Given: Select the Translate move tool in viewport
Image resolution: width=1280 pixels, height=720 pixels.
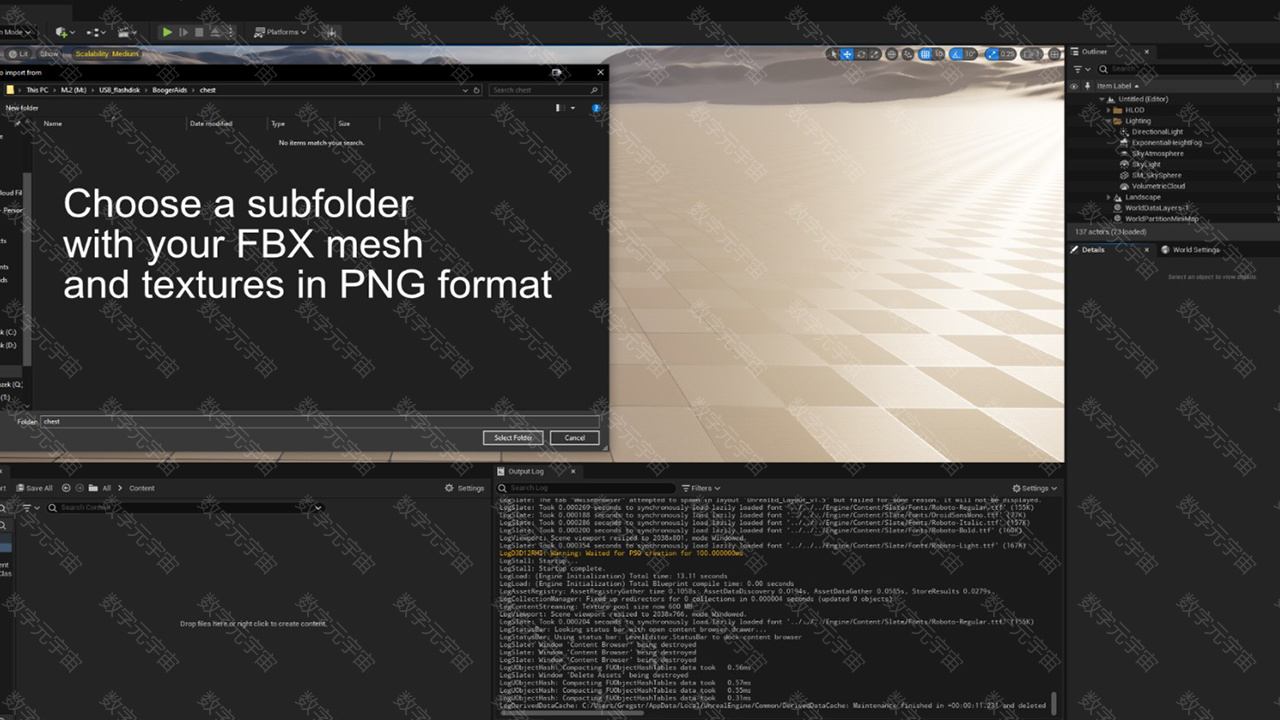Looking at the screenshot, I should [x=847, y=54].
